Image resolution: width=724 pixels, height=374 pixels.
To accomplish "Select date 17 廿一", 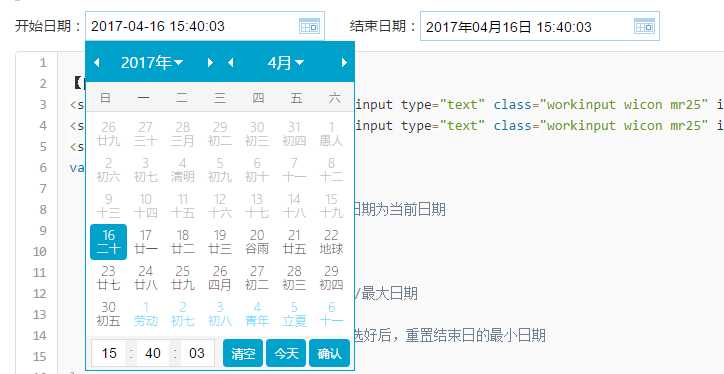I will click(145, 242).
